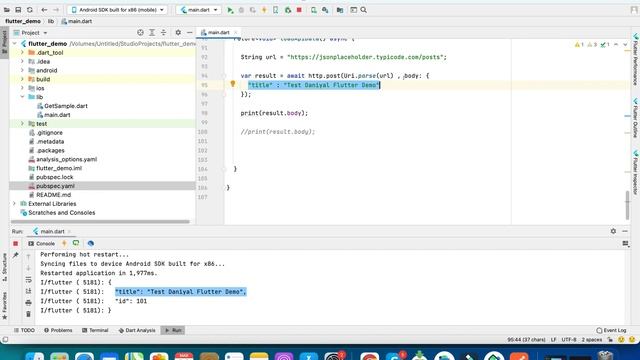The image size is (640, 360).
Task: Expand the test folder
Action: click(22, 123)
